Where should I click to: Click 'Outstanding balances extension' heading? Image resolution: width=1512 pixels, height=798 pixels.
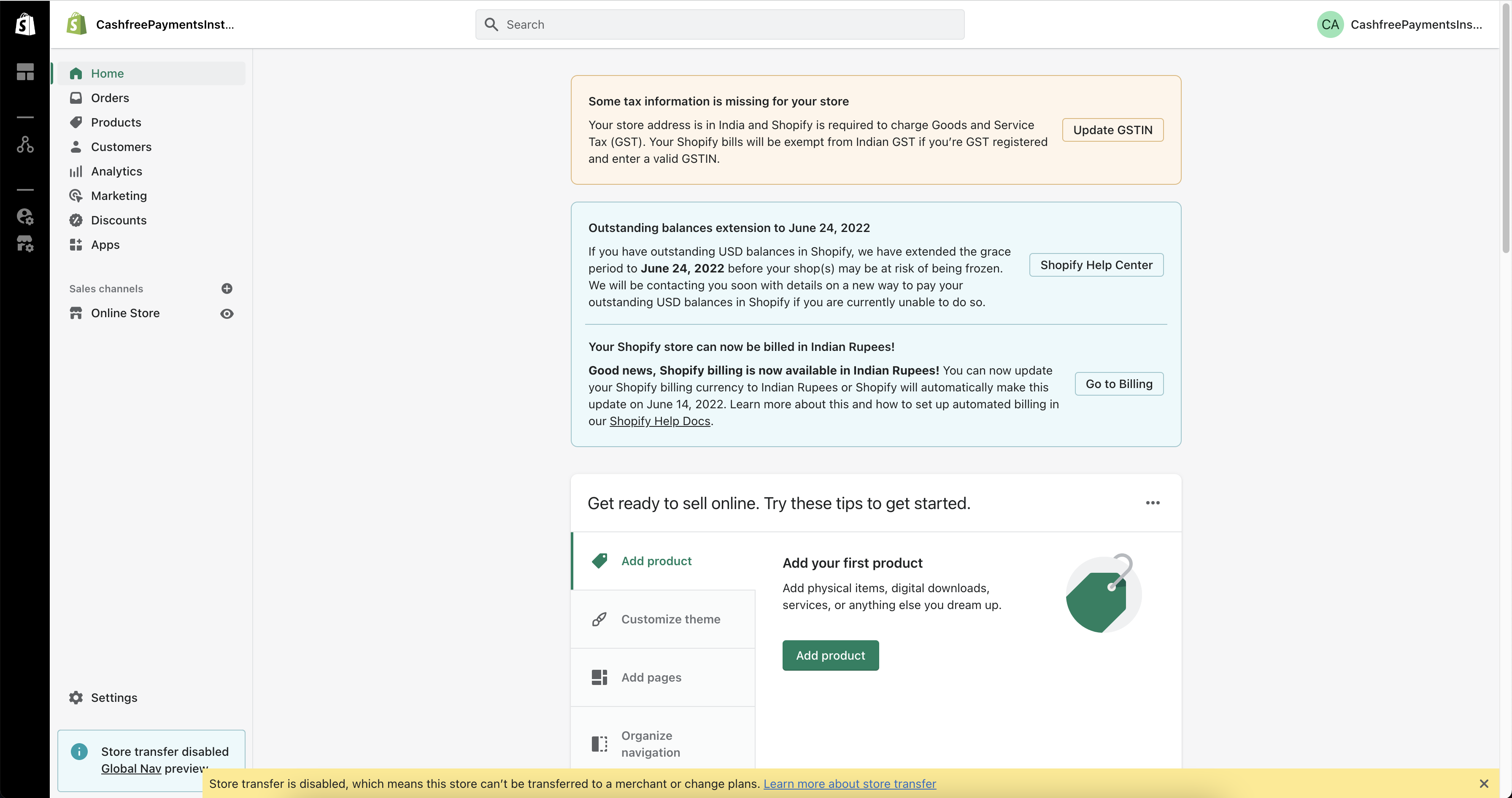coord(729,228)
